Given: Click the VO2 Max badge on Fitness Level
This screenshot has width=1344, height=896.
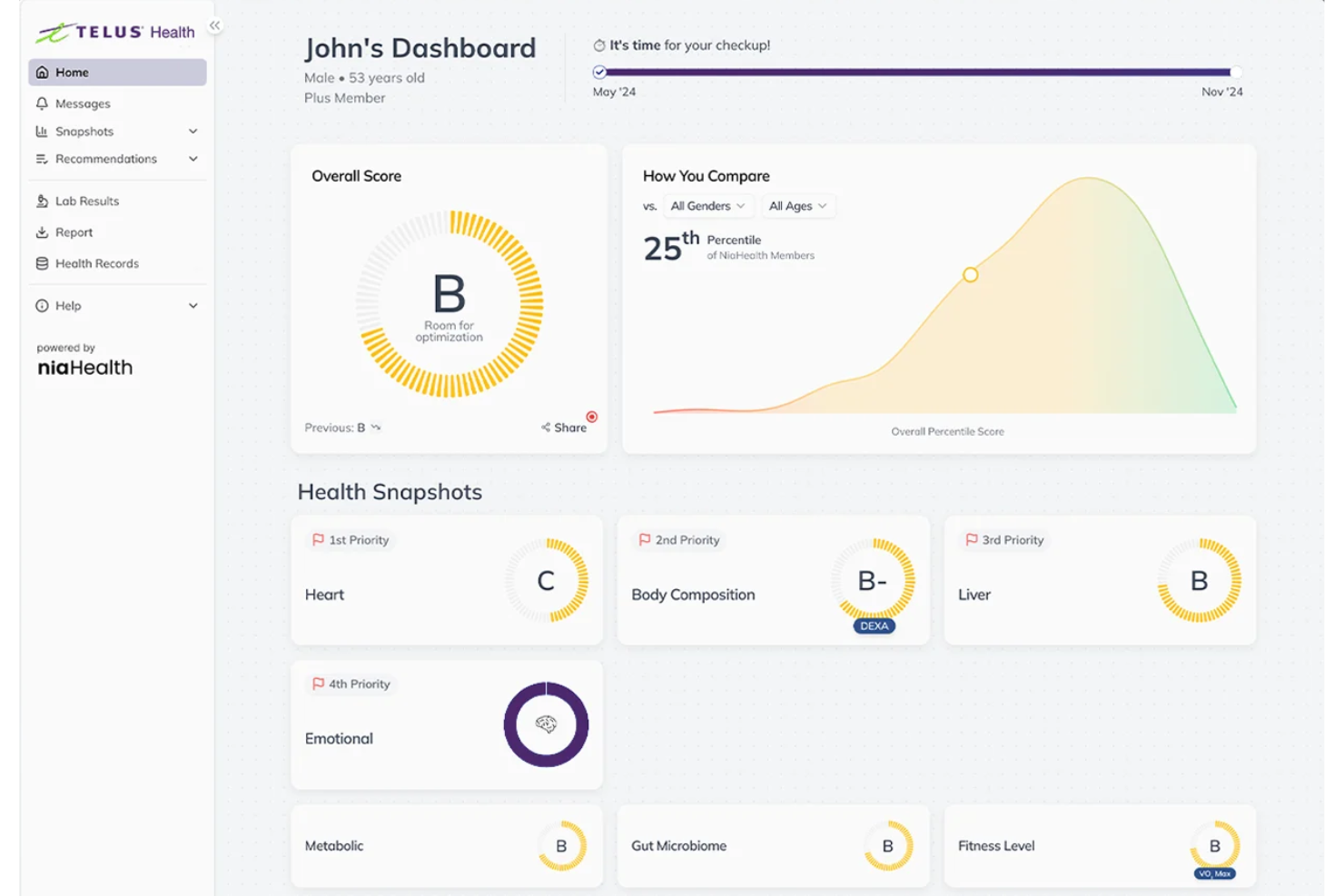Looking at the screenshot, I should point(1215,873).
